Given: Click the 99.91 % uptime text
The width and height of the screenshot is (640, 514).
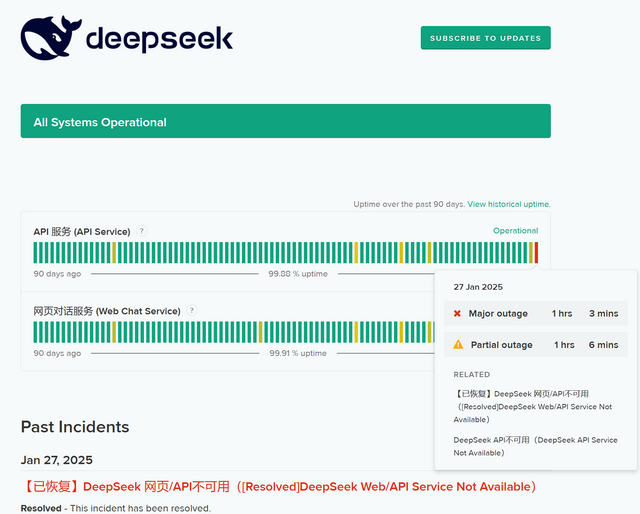Looking at the screenshot, I should [x=298, y=353].
